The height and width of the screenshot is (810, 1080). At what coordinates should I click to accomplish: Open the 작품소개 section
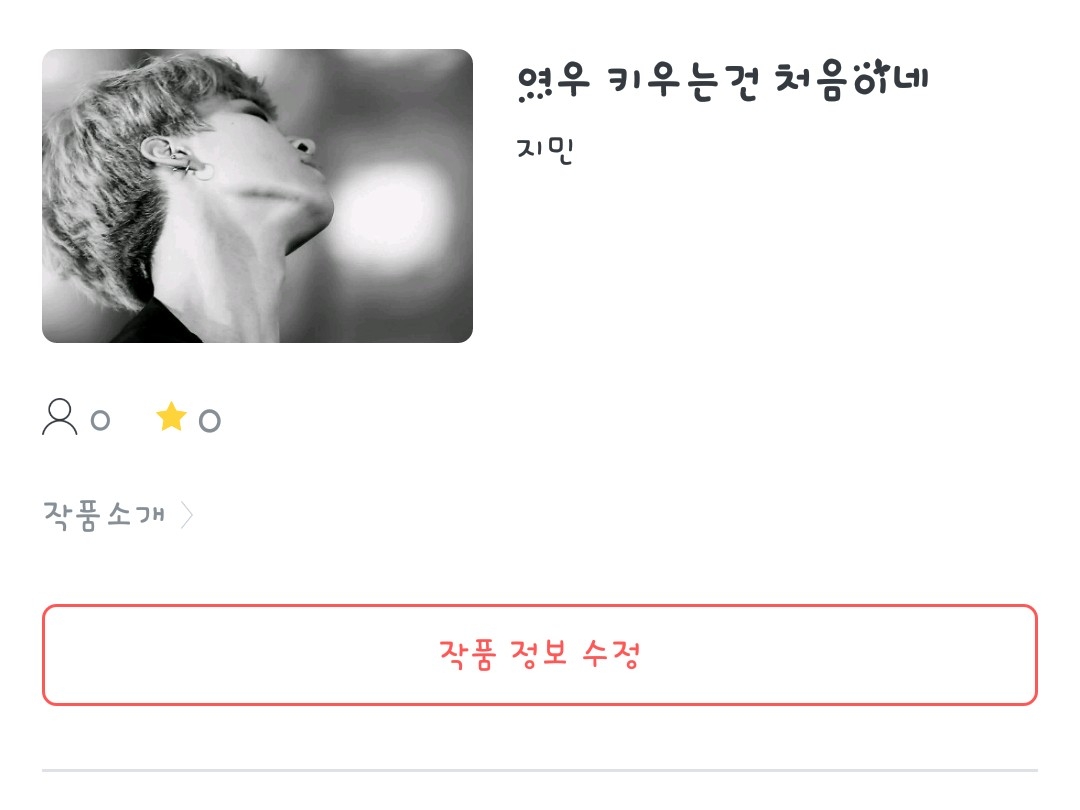(x=118, y=515)
